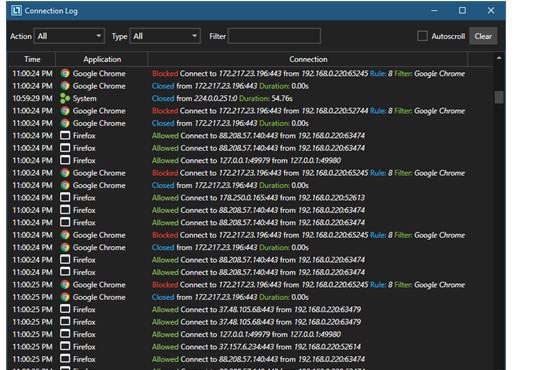Select the System Closed 224.0.0.251 log entry
Screen dimensions: 537x370
click(x=250, y=98)
